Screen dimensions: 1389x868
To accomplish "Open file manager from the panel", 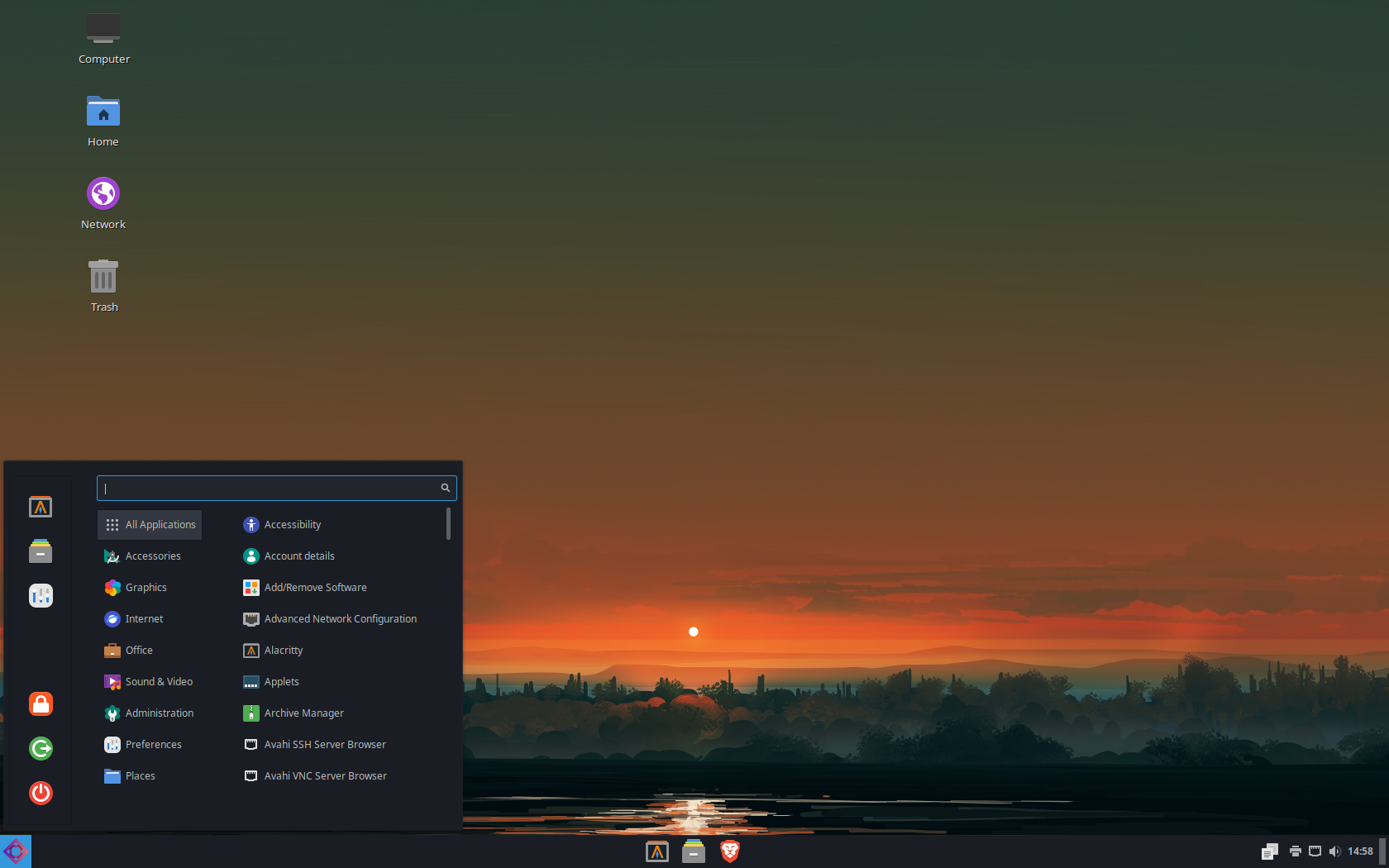I will click(x=694, y=851).
